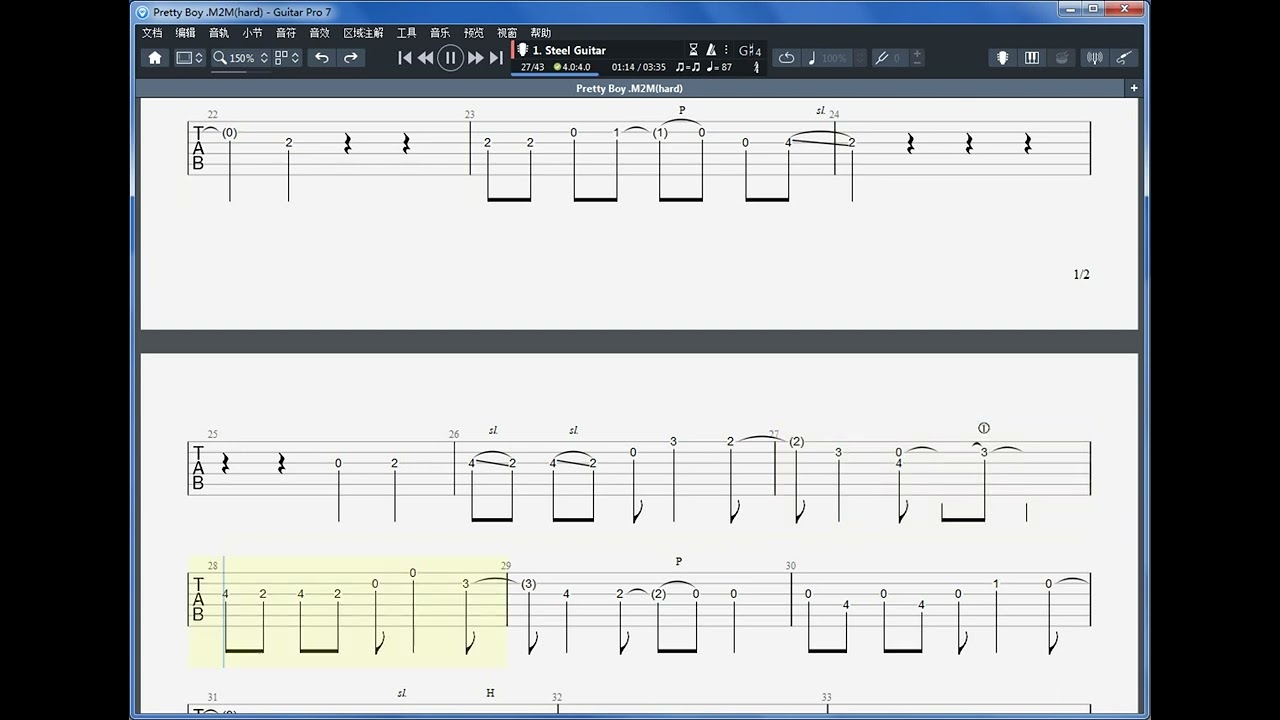1280x720 pixels.
Task: Pause playback
Action: (x=450, y=58)
